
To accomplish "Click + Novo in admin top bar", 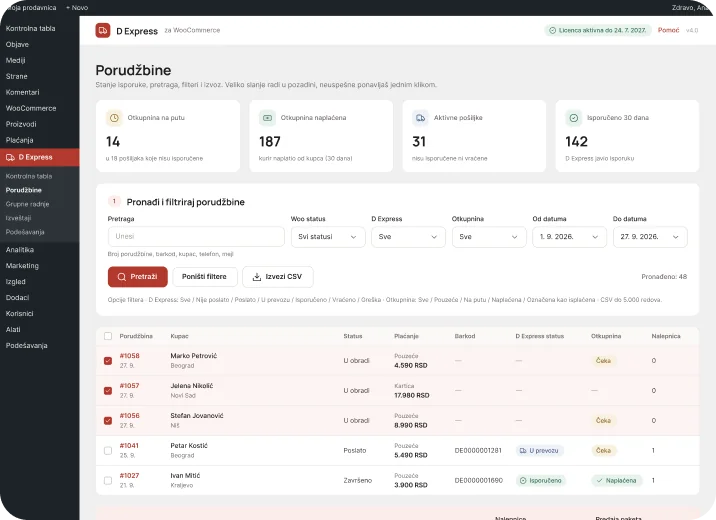I will pos(77,8).
